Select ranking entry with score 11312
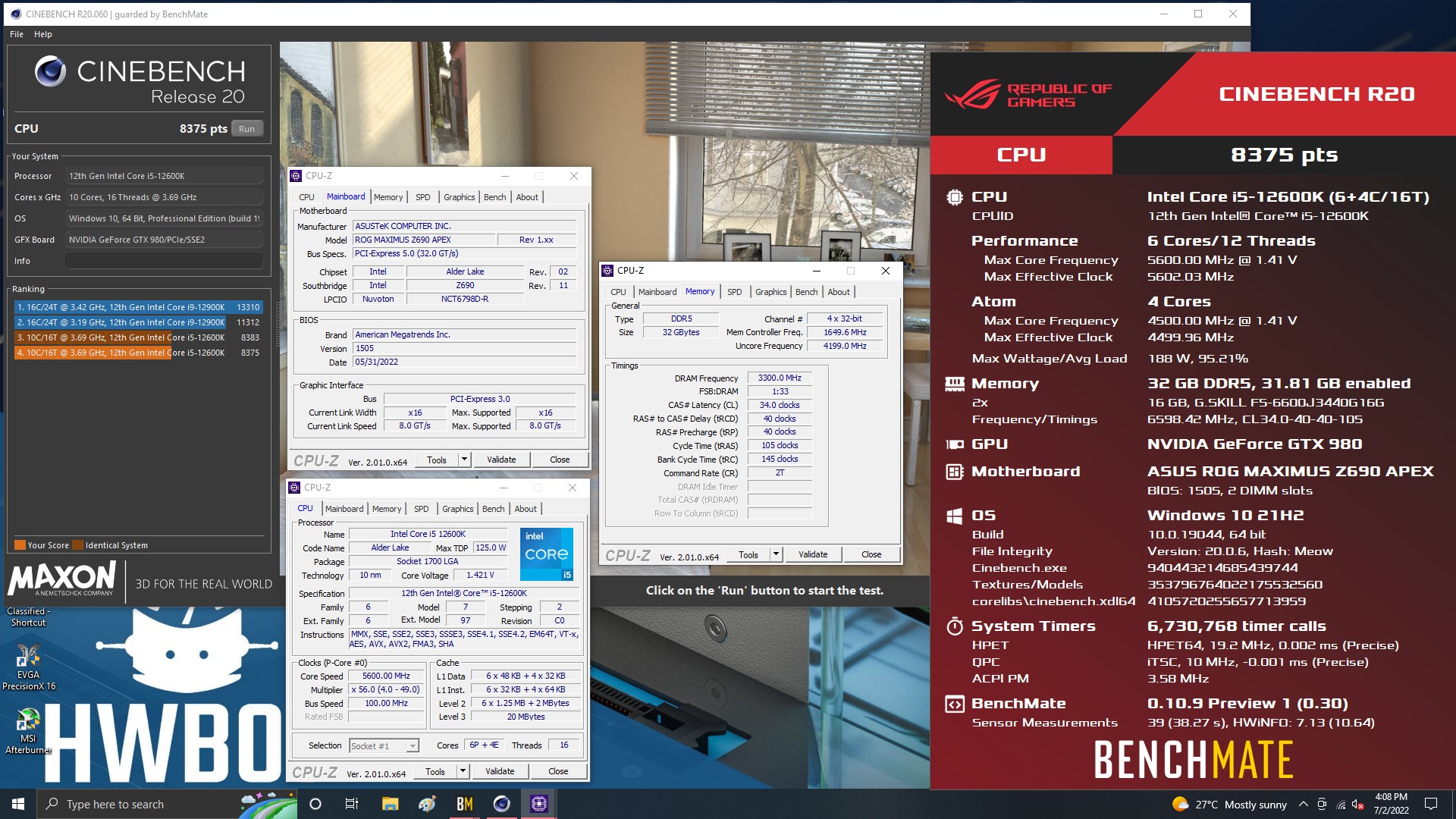Screen dimensions: 1456x819 pyautogui.click(x=138, y=322)
